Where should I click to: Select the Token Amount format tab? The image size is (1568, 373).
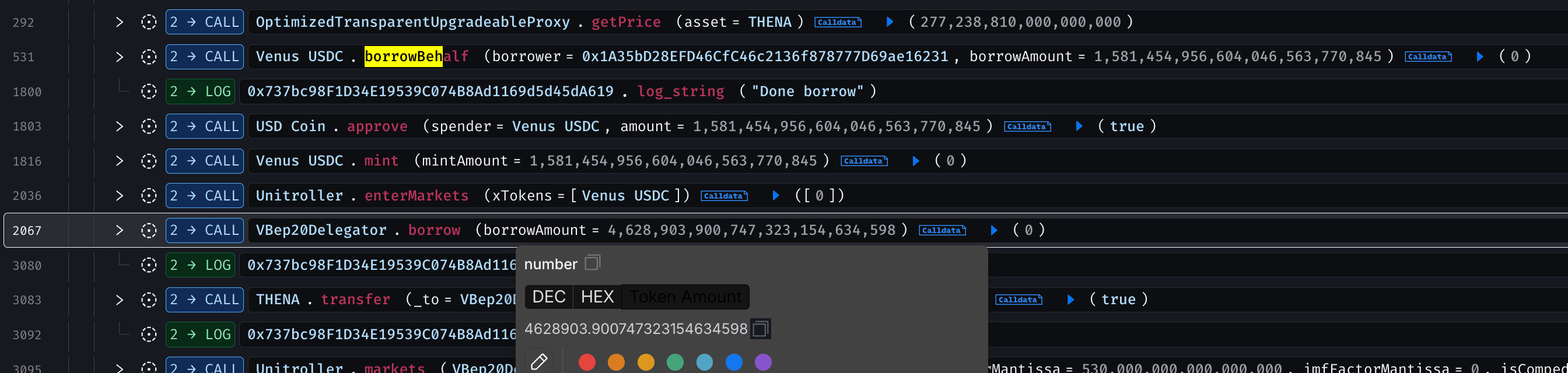[x=685, y=297]
